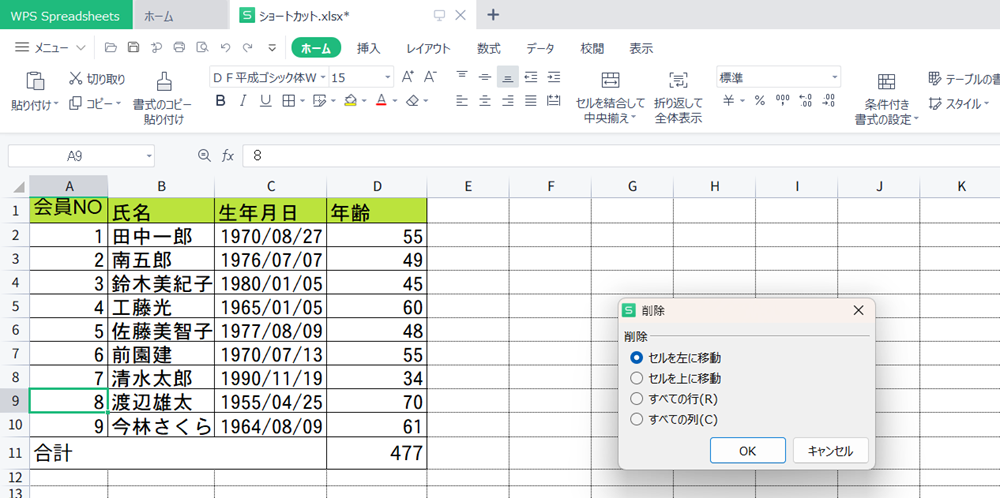The image size is (1000, 498).
Task: Click the fx insert function icon
Action: click(228, 156)
